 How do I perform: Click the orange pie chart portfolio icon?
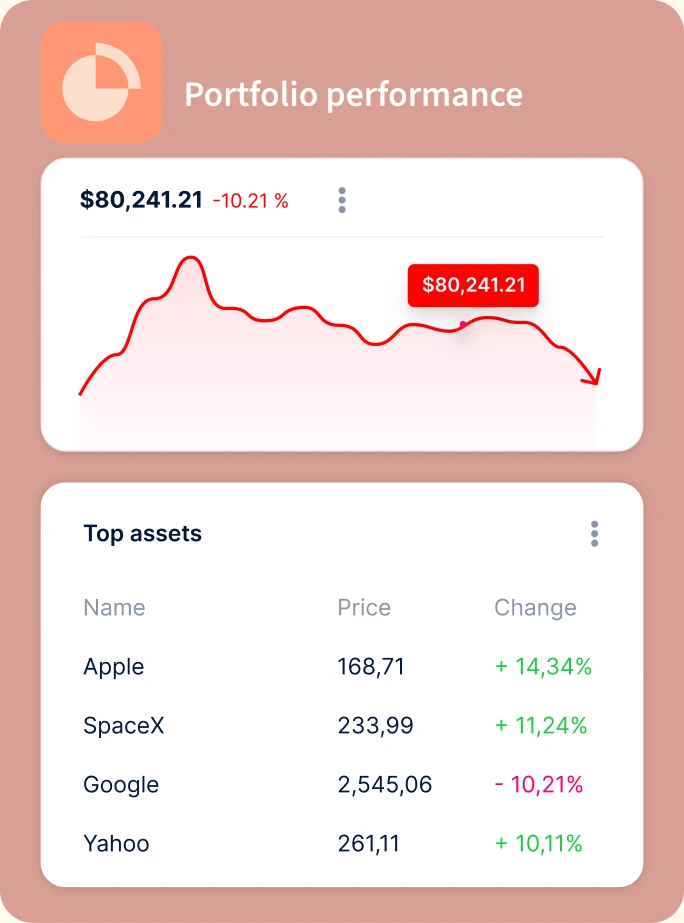[x=101, y=82]
